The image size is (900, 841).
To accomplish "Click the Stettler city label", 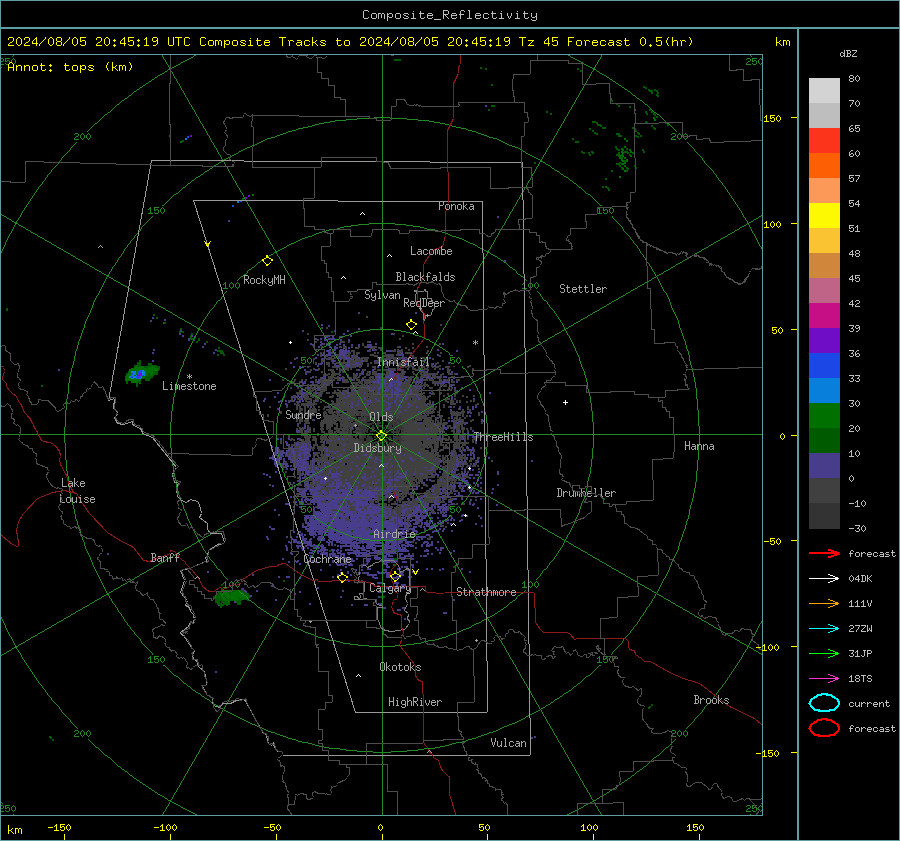I will 583,289.
